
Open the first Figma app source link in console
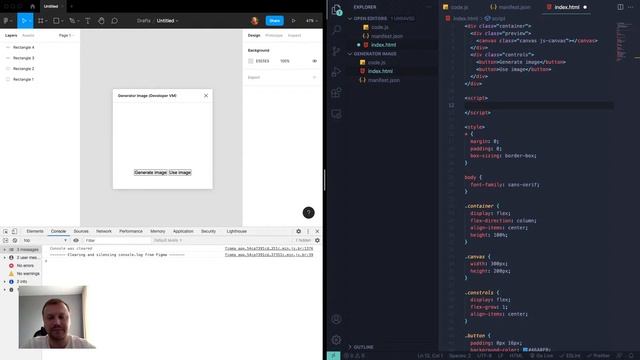tap(269, 248)
